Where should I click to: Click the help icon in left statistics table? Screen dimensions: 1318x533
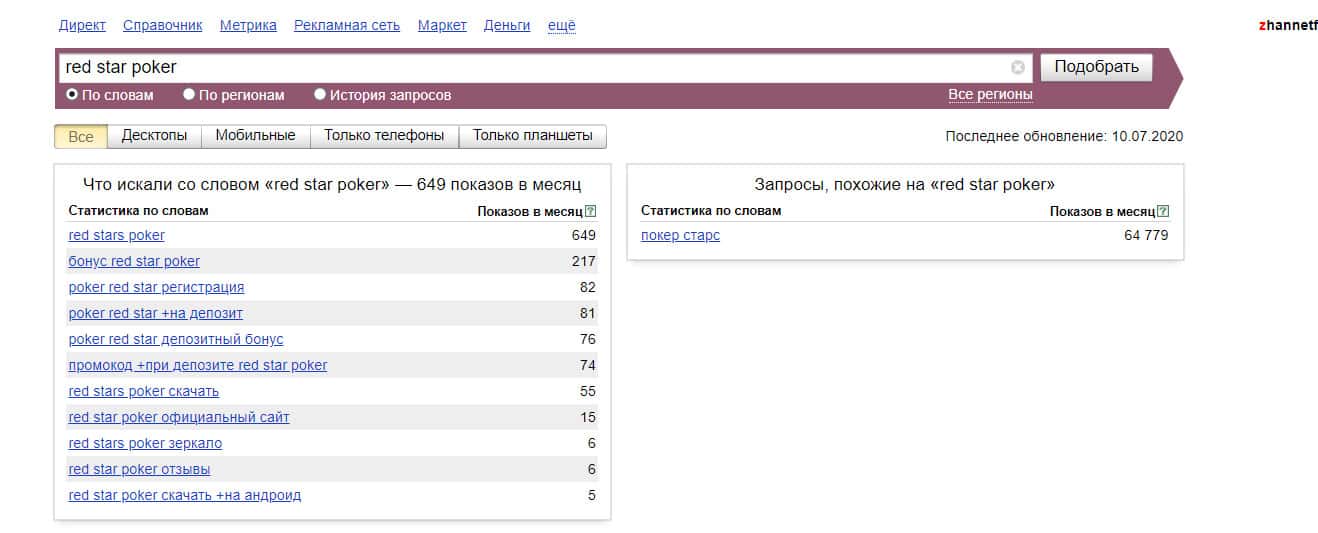[591, 211]
